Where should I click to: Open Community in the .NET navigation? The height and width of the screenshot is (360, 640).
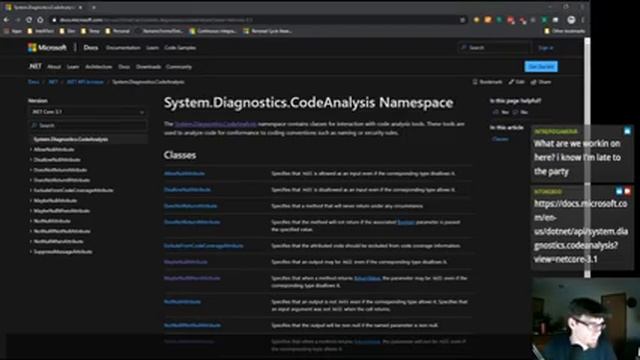pyautogui.click(x=179, y=67)
